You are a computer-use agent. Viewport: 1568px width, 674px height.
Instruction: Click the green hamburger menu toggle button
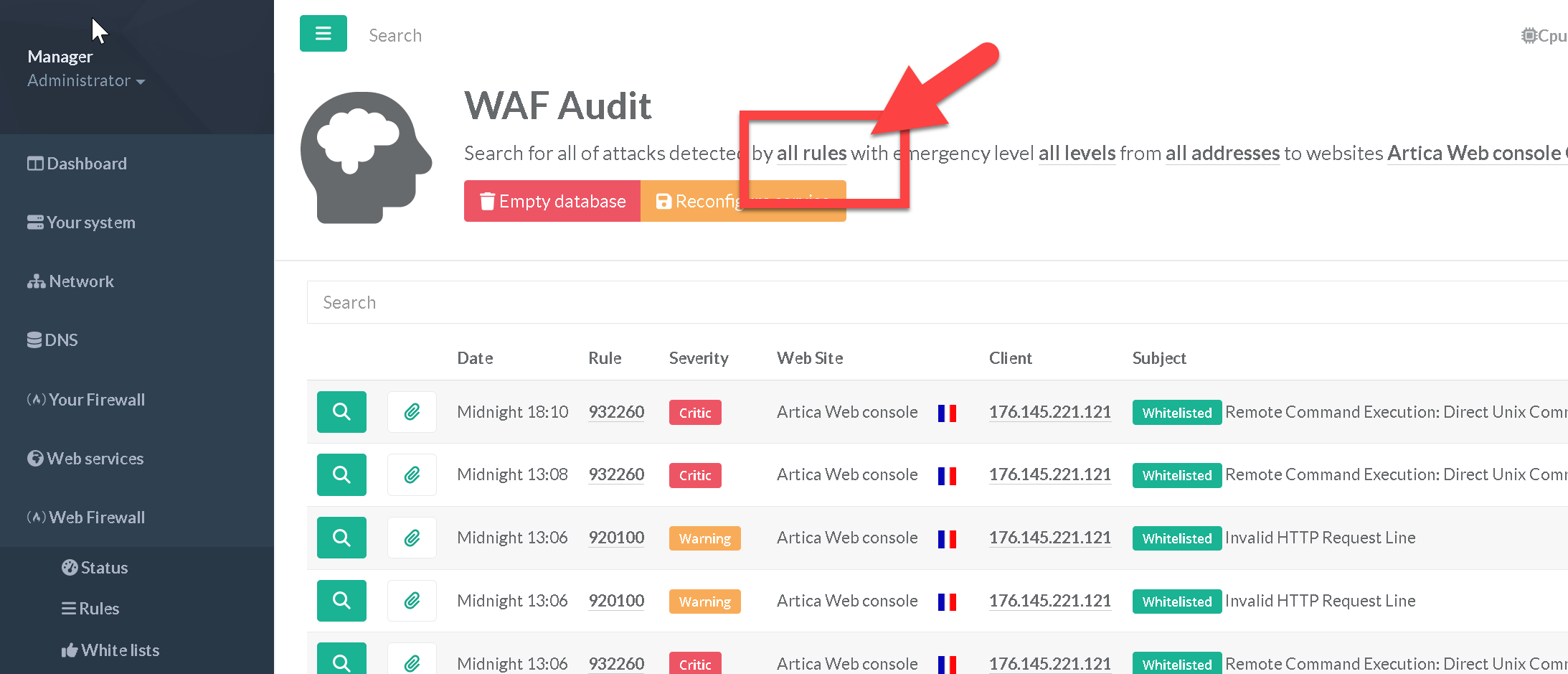323,34
